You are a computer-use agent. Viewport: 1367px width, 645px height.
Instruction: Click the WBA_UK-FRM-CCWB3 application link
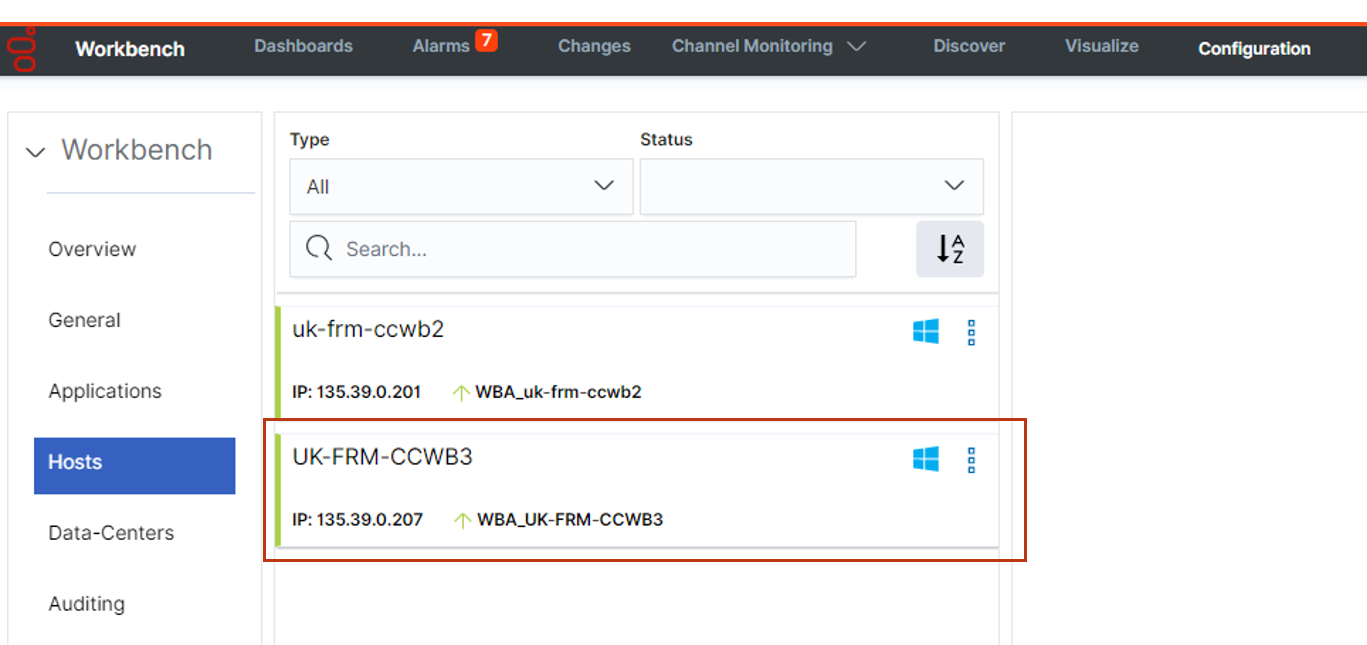(x=570, y=520)
